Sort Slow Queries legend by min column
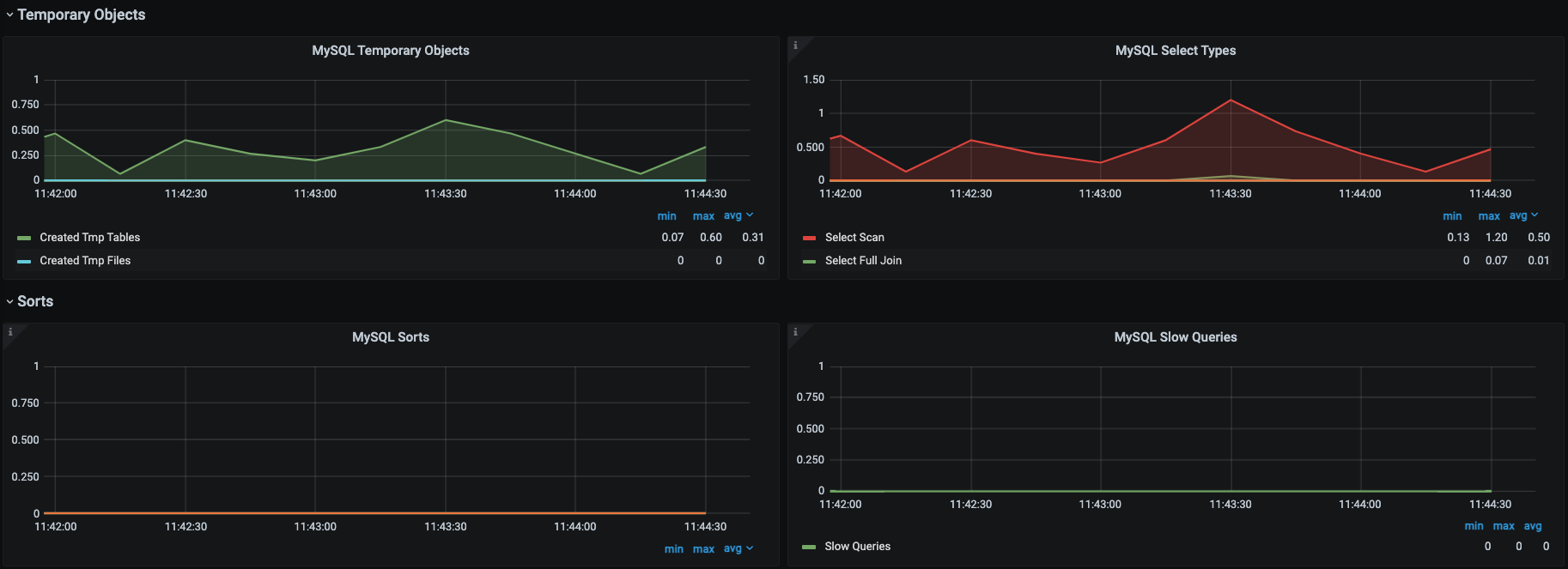This screenshot has width=1568, height=569. (x=1474, y=526)
